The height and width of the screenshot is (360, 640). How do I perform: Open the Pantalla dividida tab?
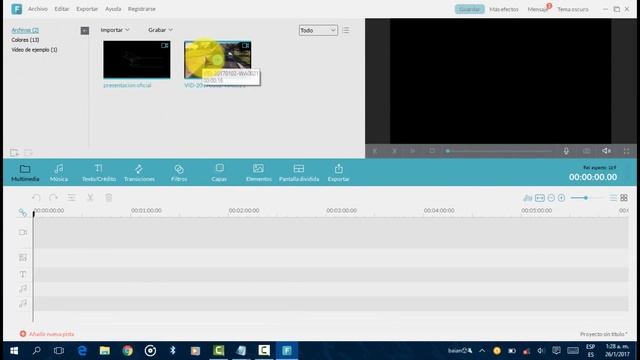point(299,173)
